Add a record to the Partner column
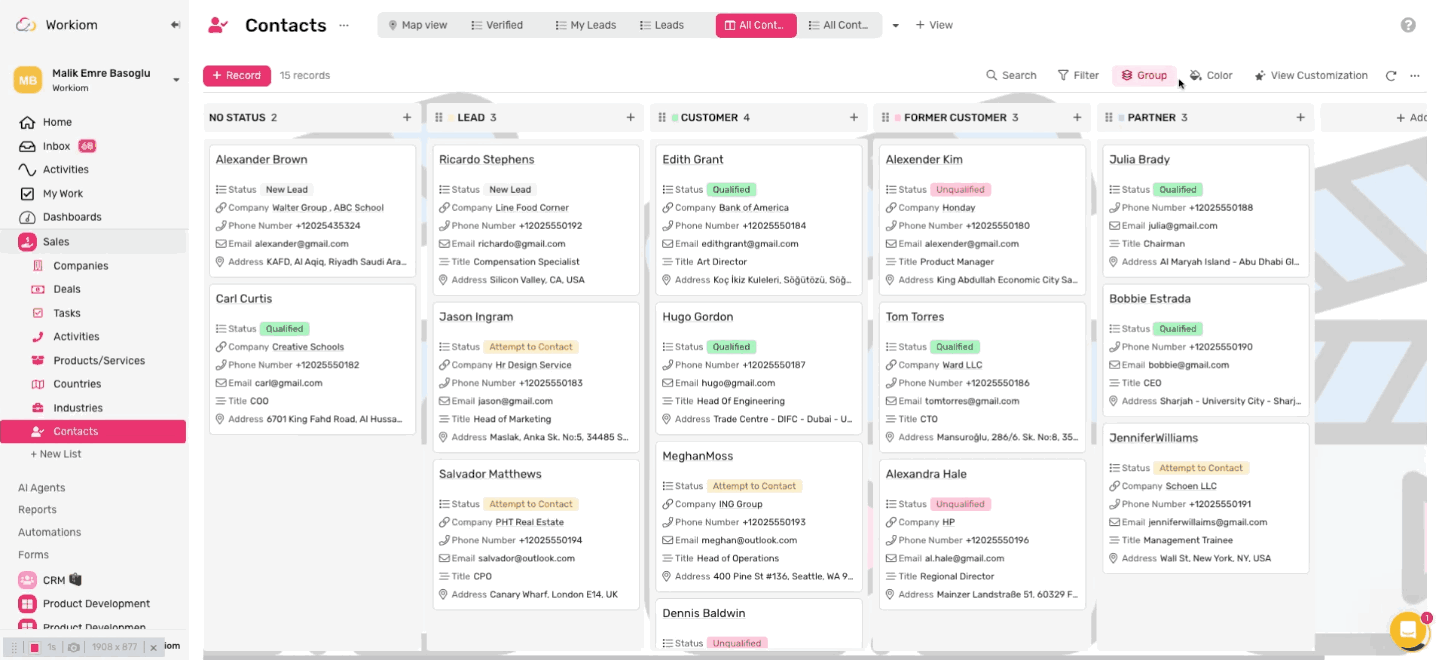Image resolution: width=1436 pixels, height=660 pixels. click(1300, 117)
